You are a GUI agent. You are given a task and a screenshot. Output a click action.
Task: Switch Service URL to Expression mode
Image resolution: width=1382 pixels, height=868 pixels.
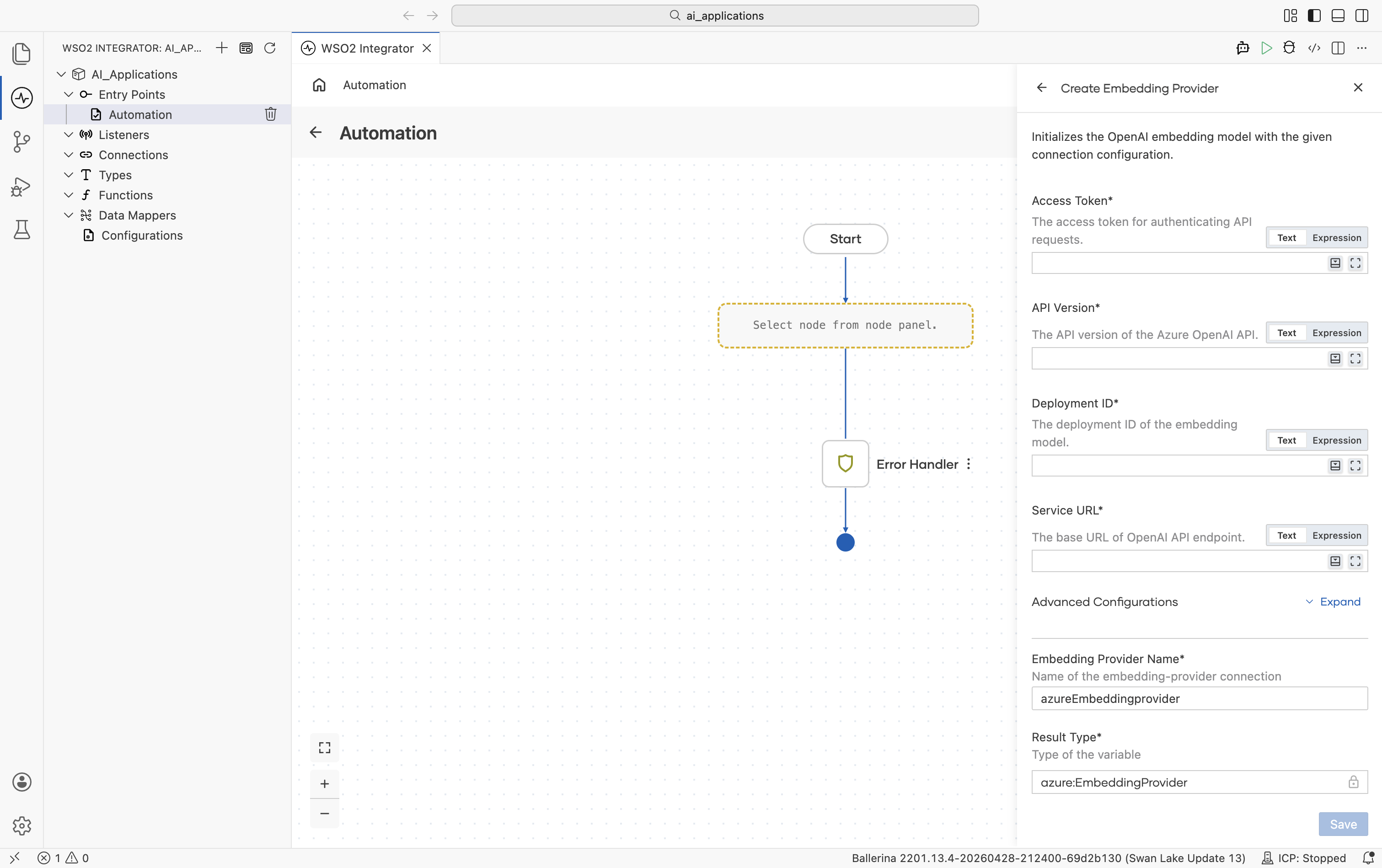(1337, 536)
